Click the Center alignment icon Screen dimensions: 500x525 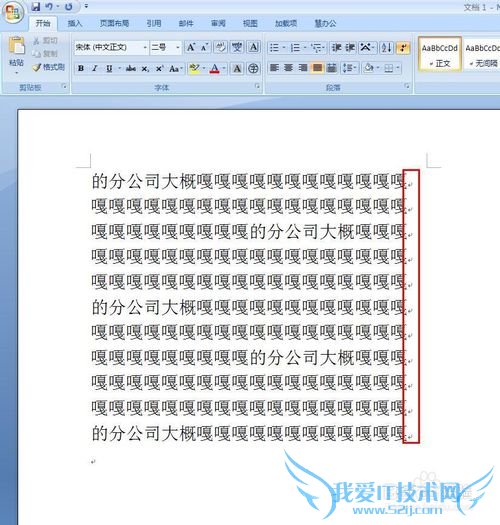click(288, 68)
